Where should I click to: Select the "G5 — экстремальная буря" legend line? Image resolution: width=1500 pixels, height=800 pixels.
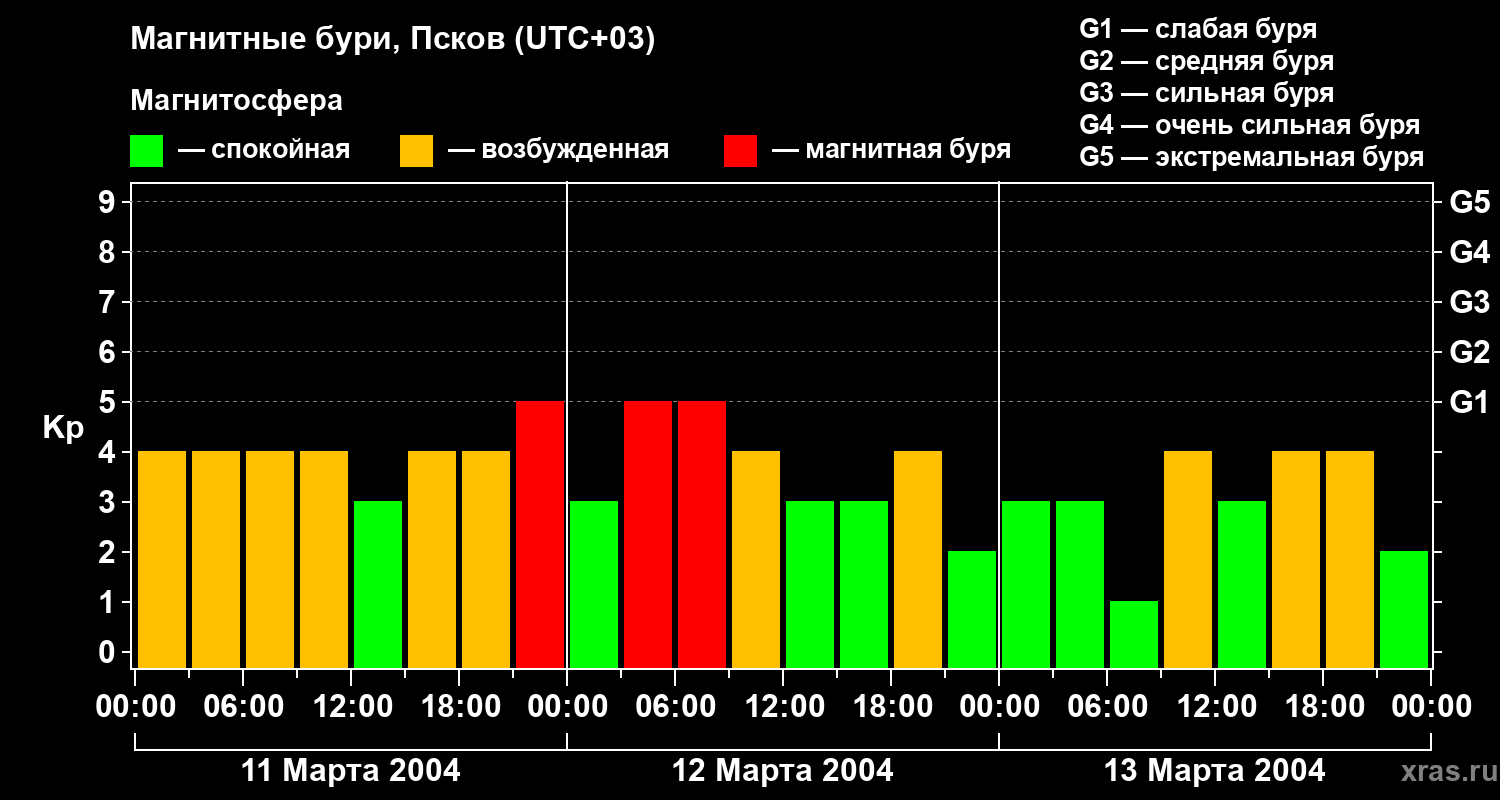click(x=1252, y=157)
